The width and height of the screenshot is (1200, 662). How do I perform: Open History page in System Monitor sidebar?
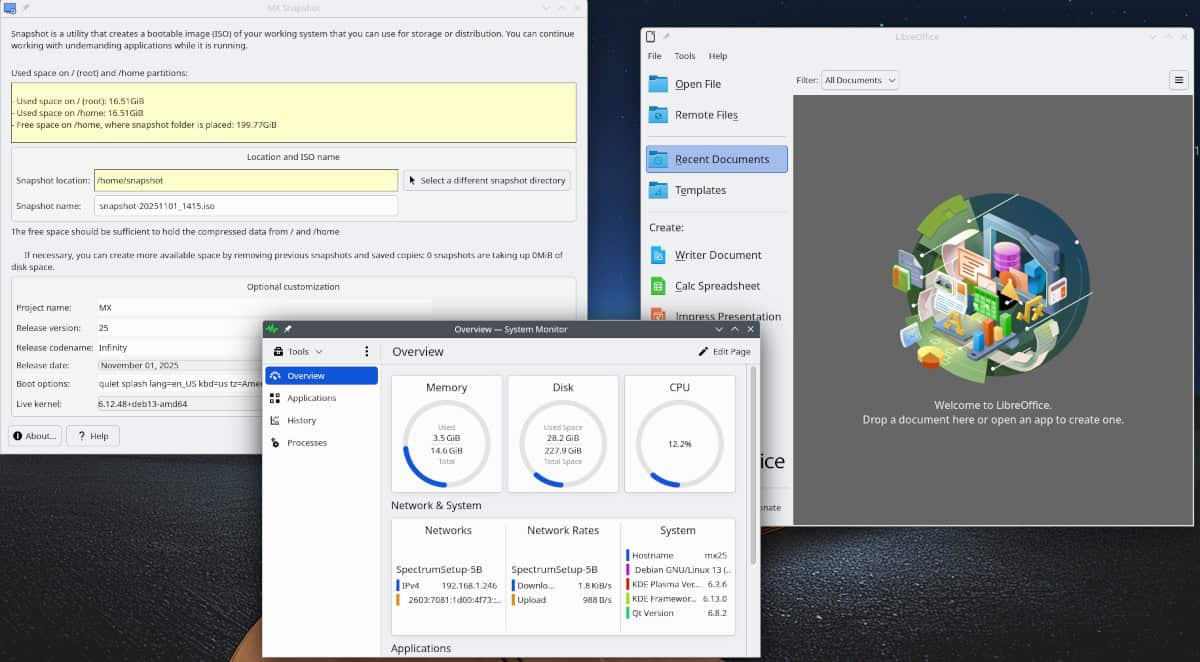tap(321, 420)
